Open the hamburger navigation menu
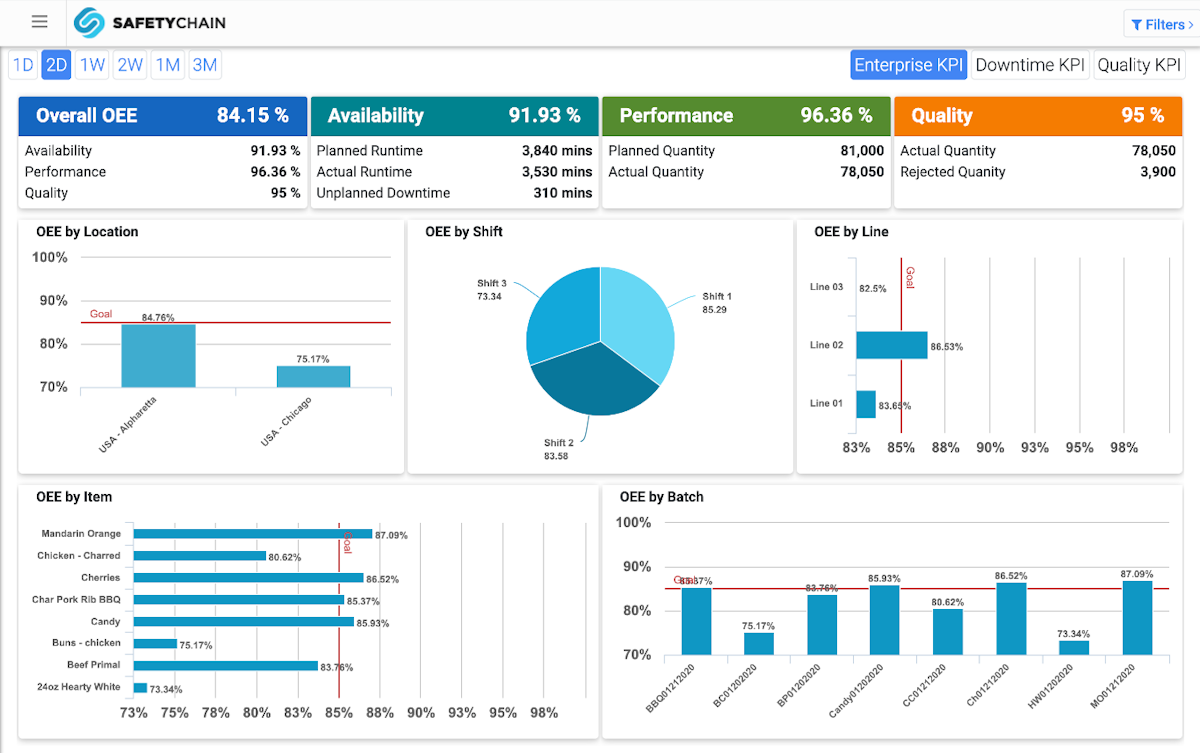 [x=38, y=21]
